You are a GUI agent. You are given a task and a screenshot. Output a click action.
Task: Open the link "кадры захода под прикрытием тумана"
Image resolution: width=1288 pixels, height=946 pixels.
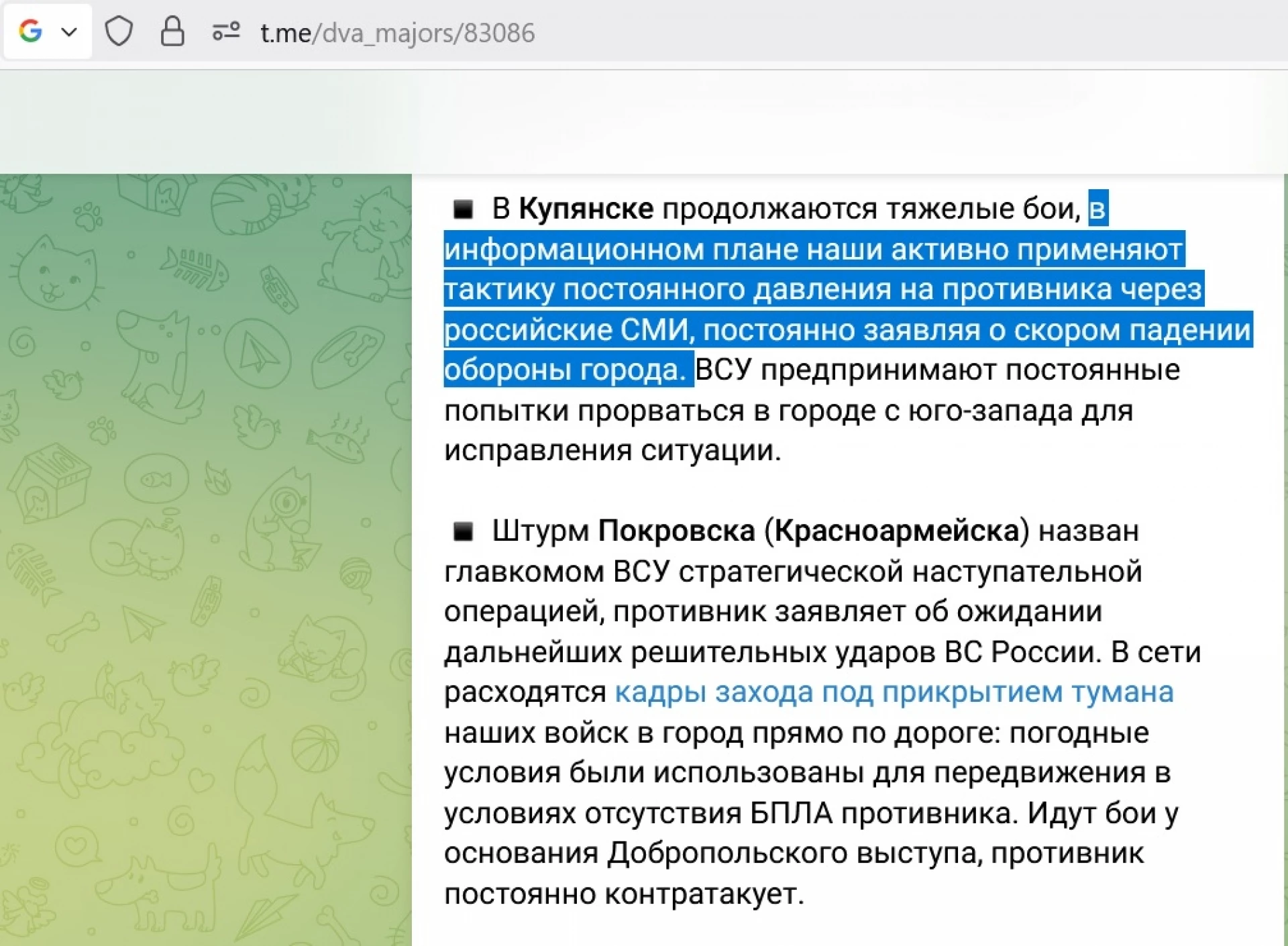click(x=894, y=692)
